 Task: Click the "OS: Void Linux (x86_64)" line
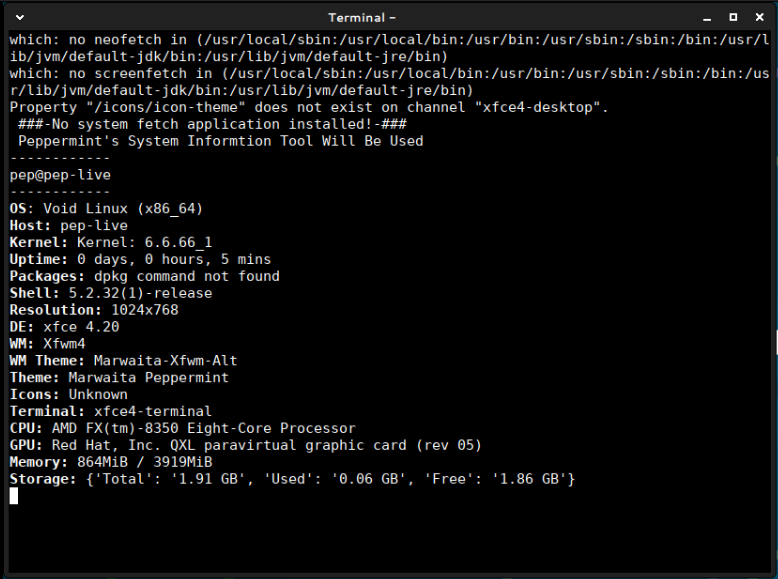click(106, 209)
